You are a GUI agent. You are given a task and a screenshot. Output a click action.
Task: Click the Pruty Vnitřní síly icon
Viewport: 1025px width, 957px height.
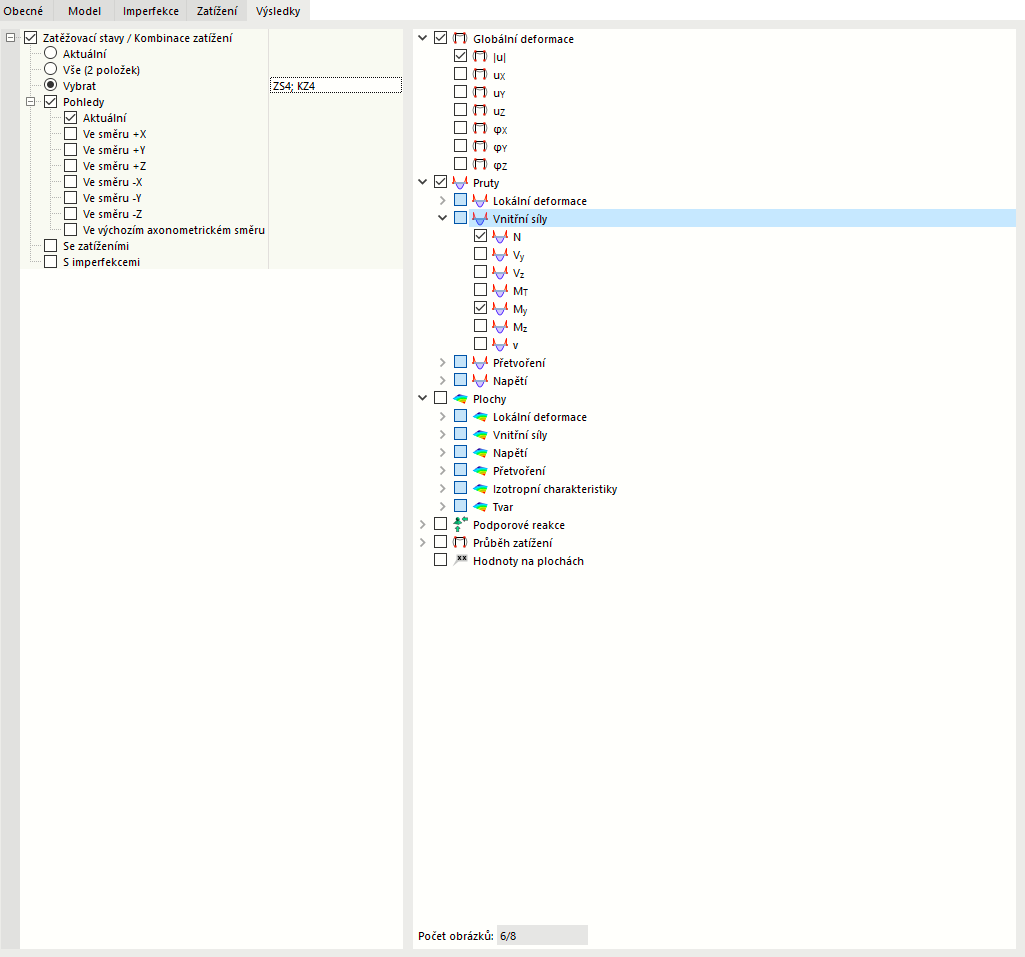(480, 218)
